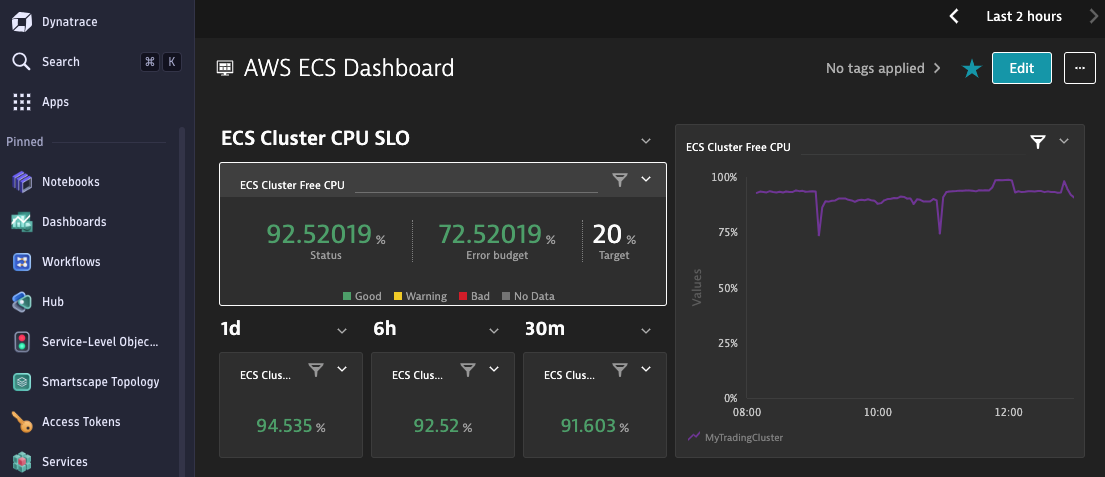
Task: Open the 30m section dropdown chevron
Action: (x=646, y=331)
